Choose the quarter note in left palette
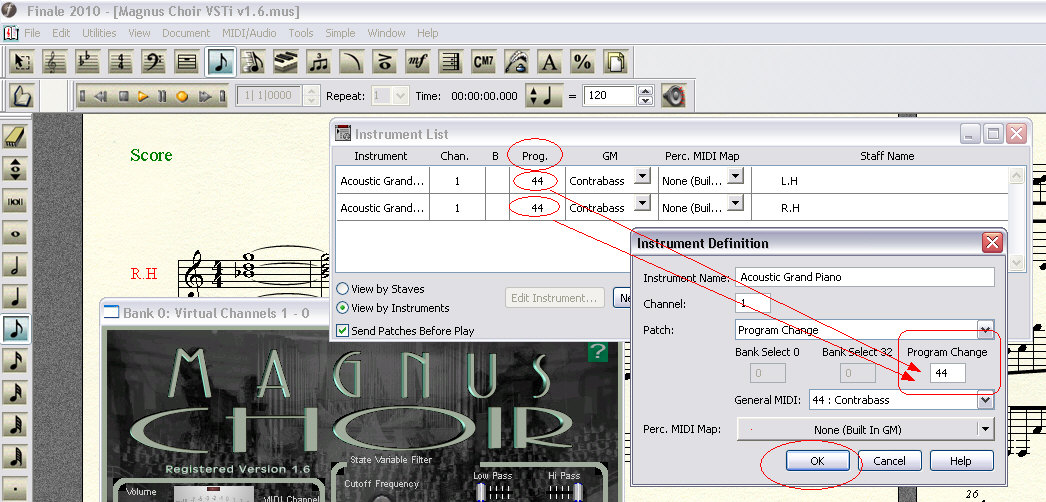Viewport: 1046px width, 502px height. tap(15, 297)
